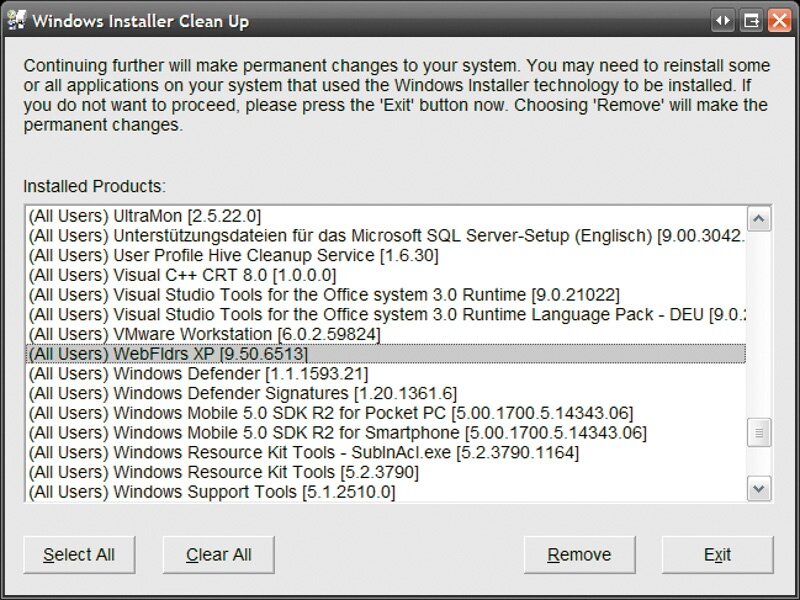Screen dimensions: 800x600
Task: Select Windows Defender Signatures entry
Action: (x=242, y=393)
